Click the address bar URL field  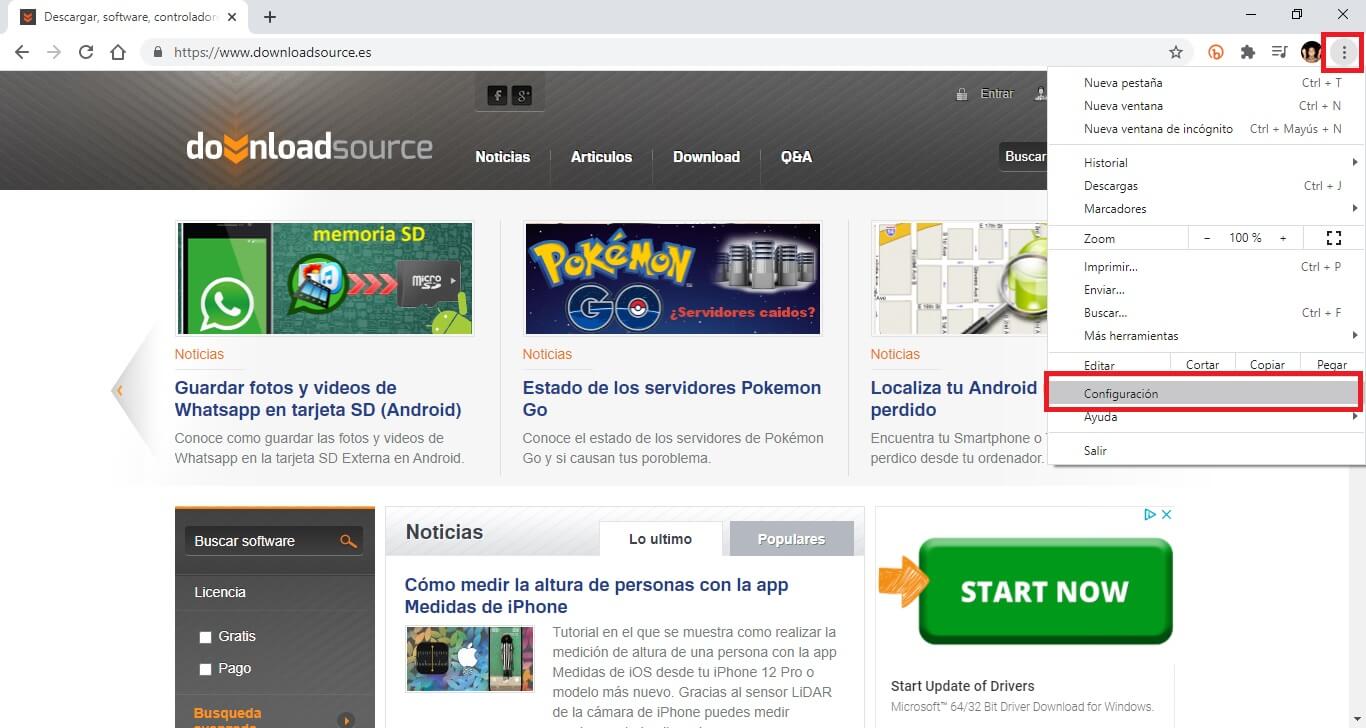tap(660, 52)
